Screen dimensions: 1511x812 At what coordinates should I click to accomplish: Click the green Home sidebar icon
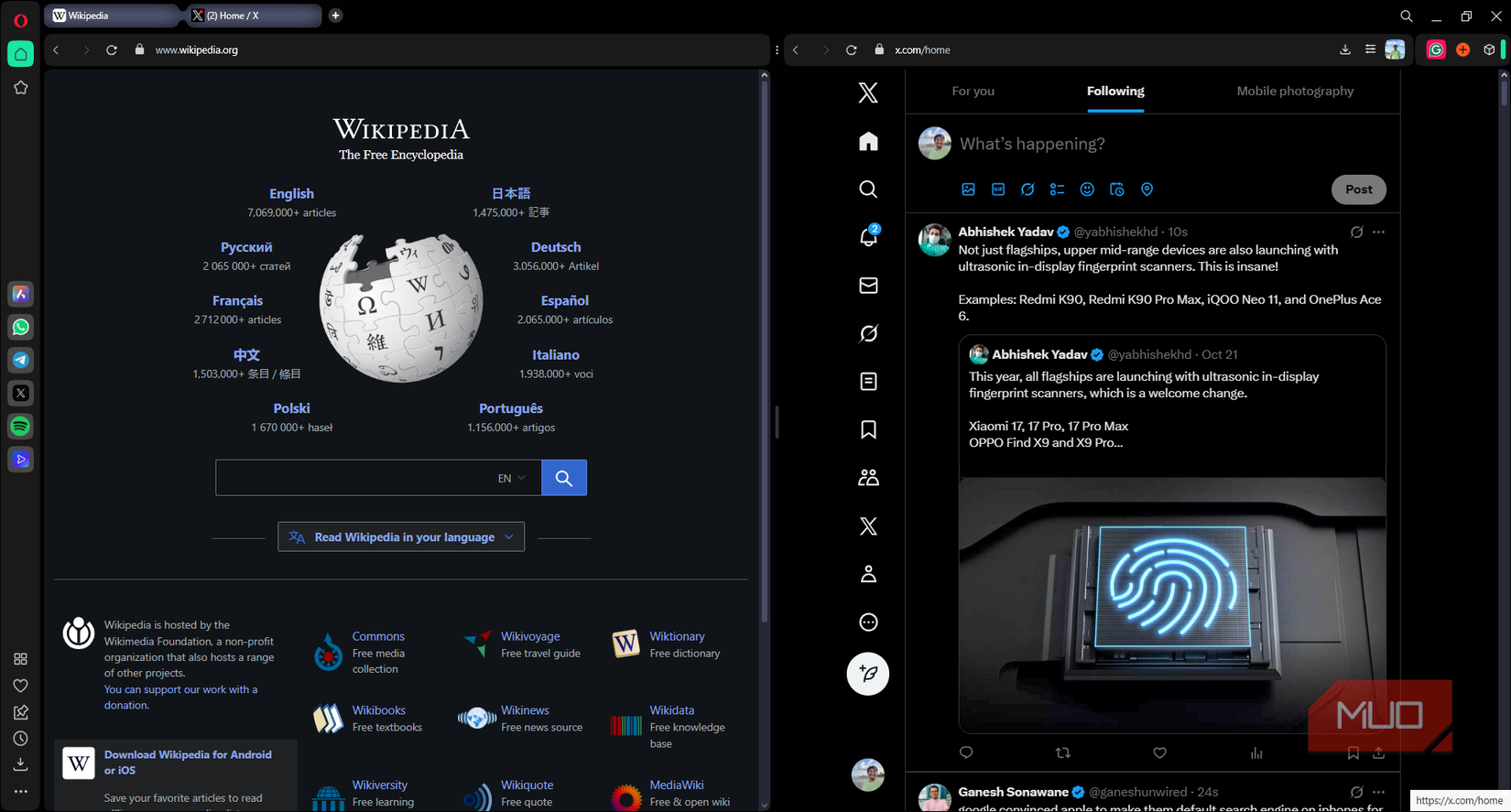[x=20, y=54]
